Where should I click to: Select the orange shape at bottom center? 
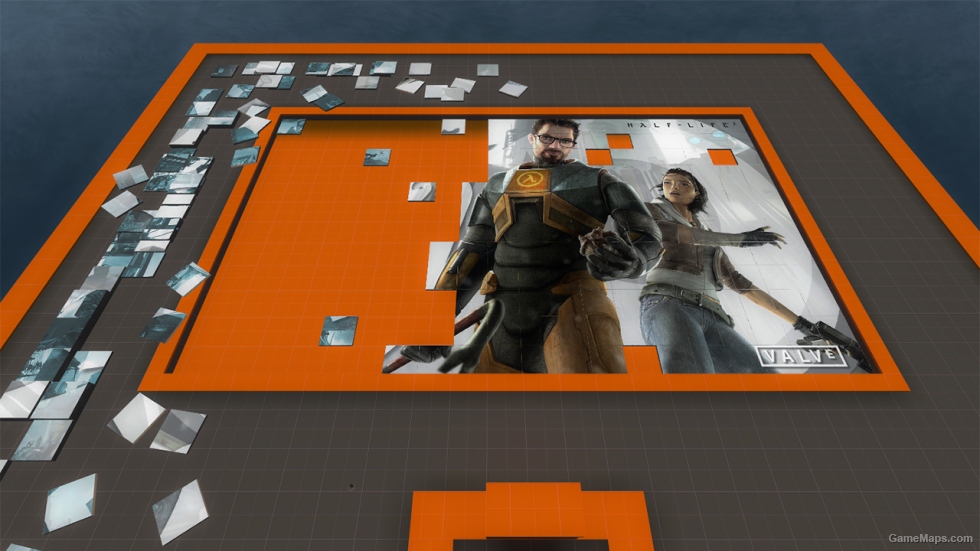[529, 517]
